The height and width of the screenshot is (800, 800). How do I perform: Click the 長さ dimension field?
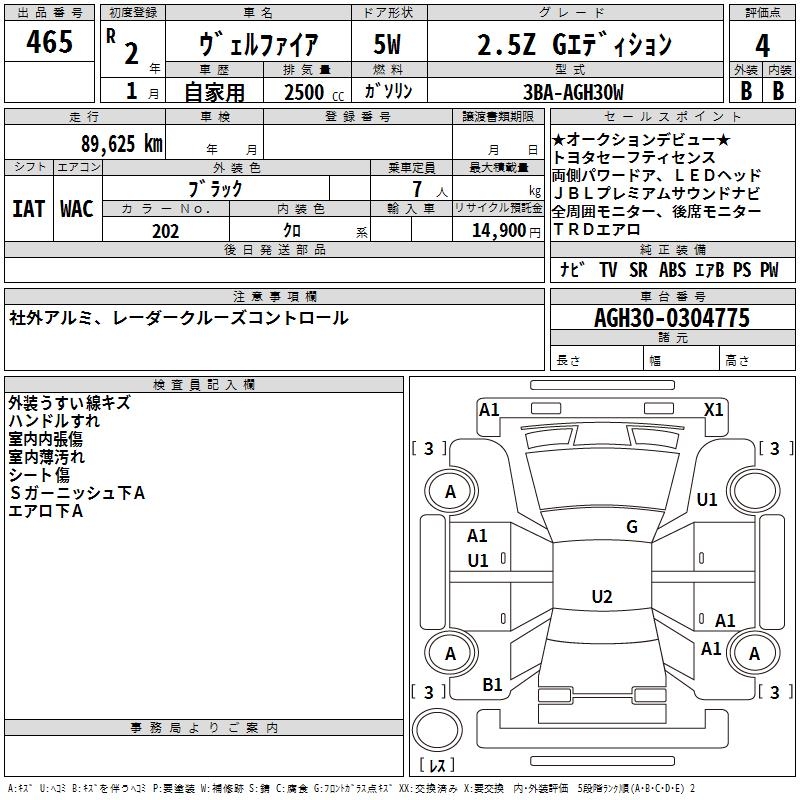click(x=596, y=360)
